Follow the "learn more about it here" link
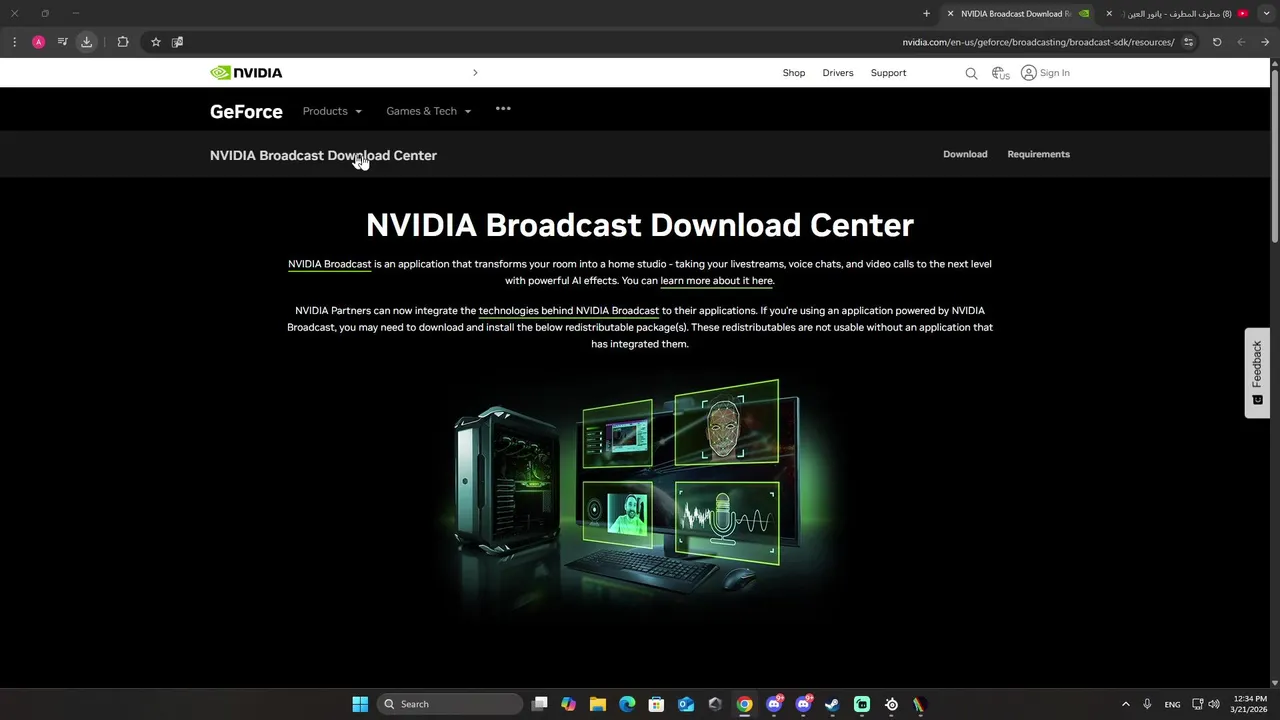 [x=716, y=281]
